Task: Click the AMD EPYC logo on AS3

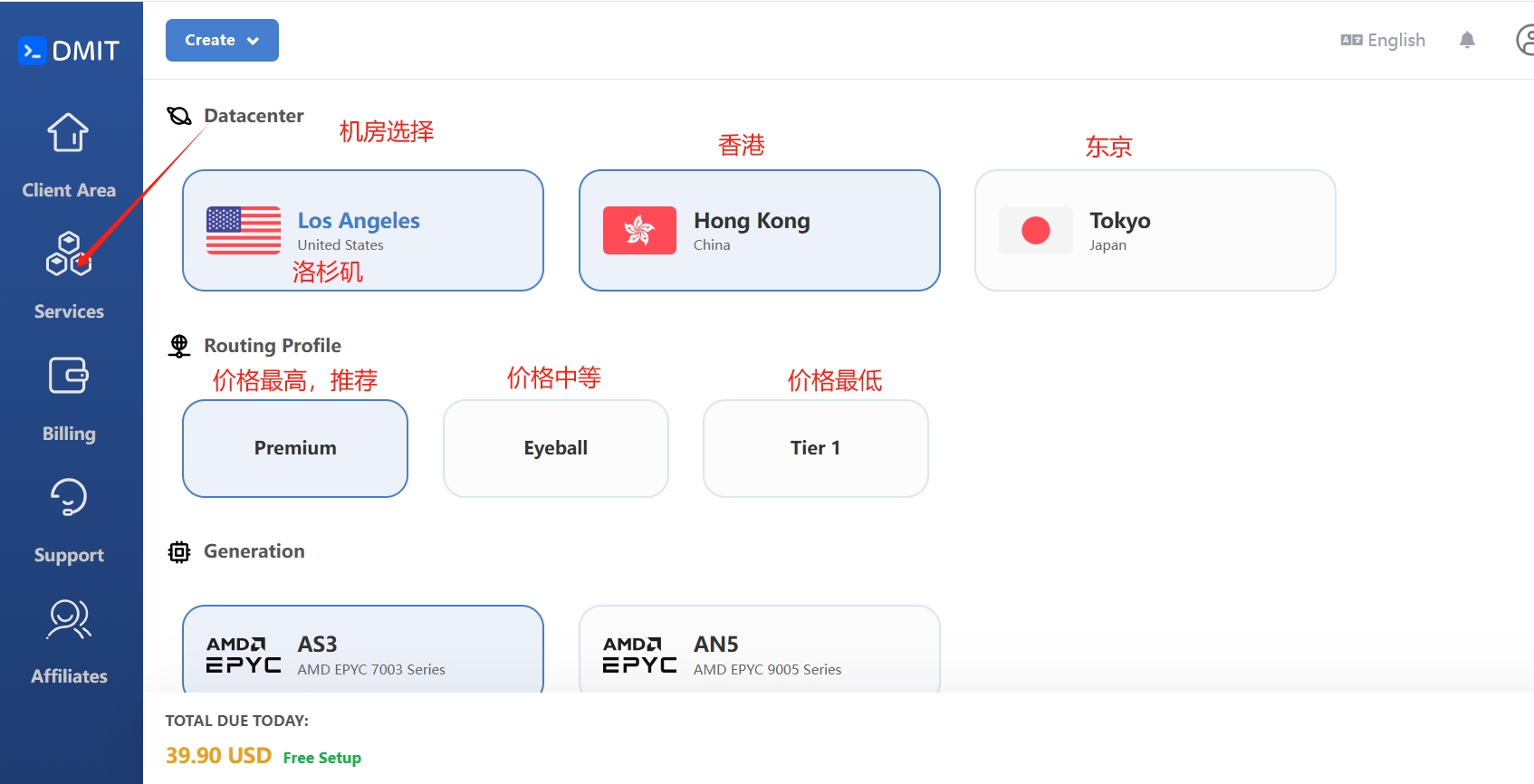Action: [244, 655]
